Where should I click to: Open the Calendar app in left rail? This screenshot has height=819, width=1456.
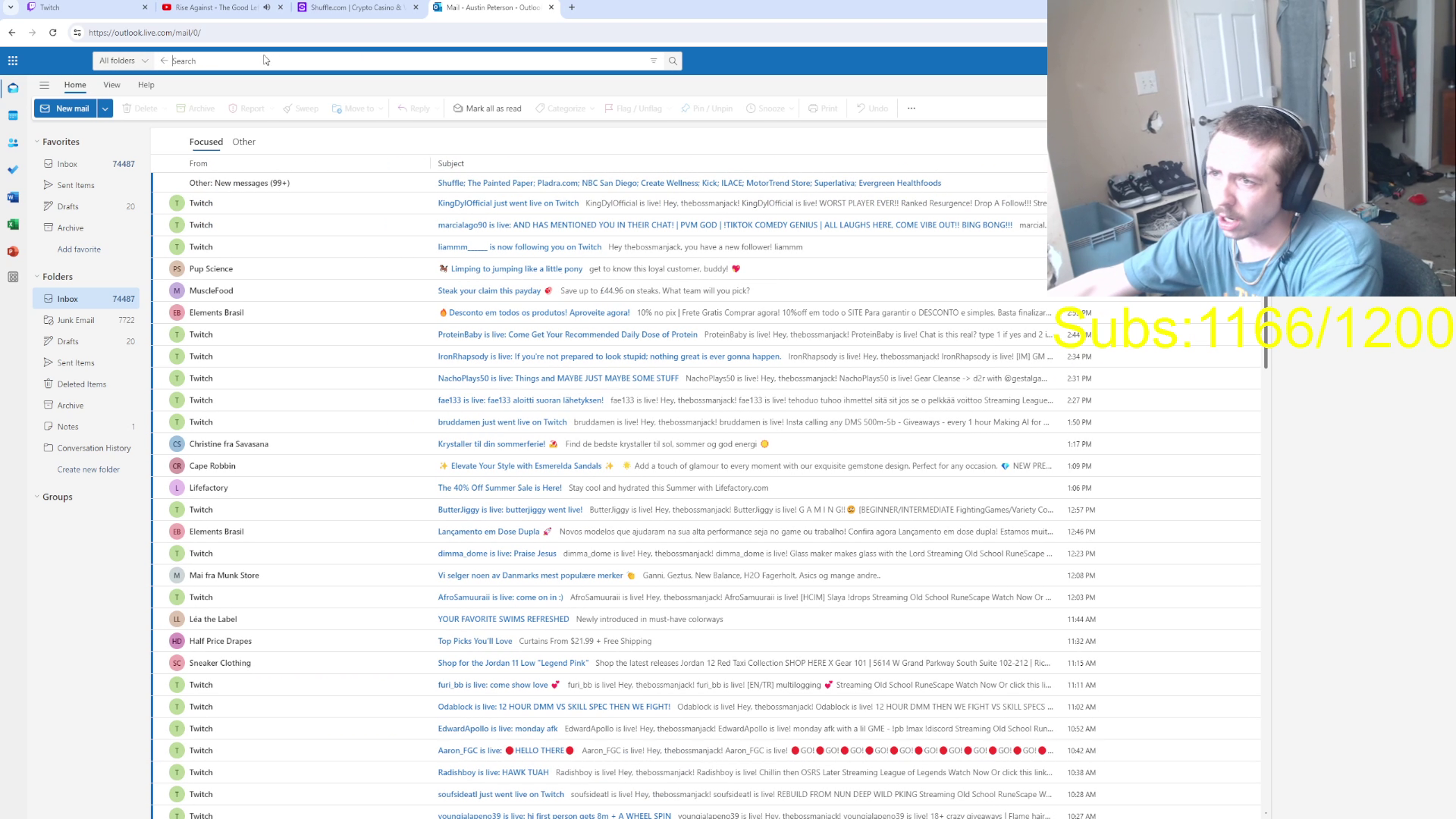[13, 115]
